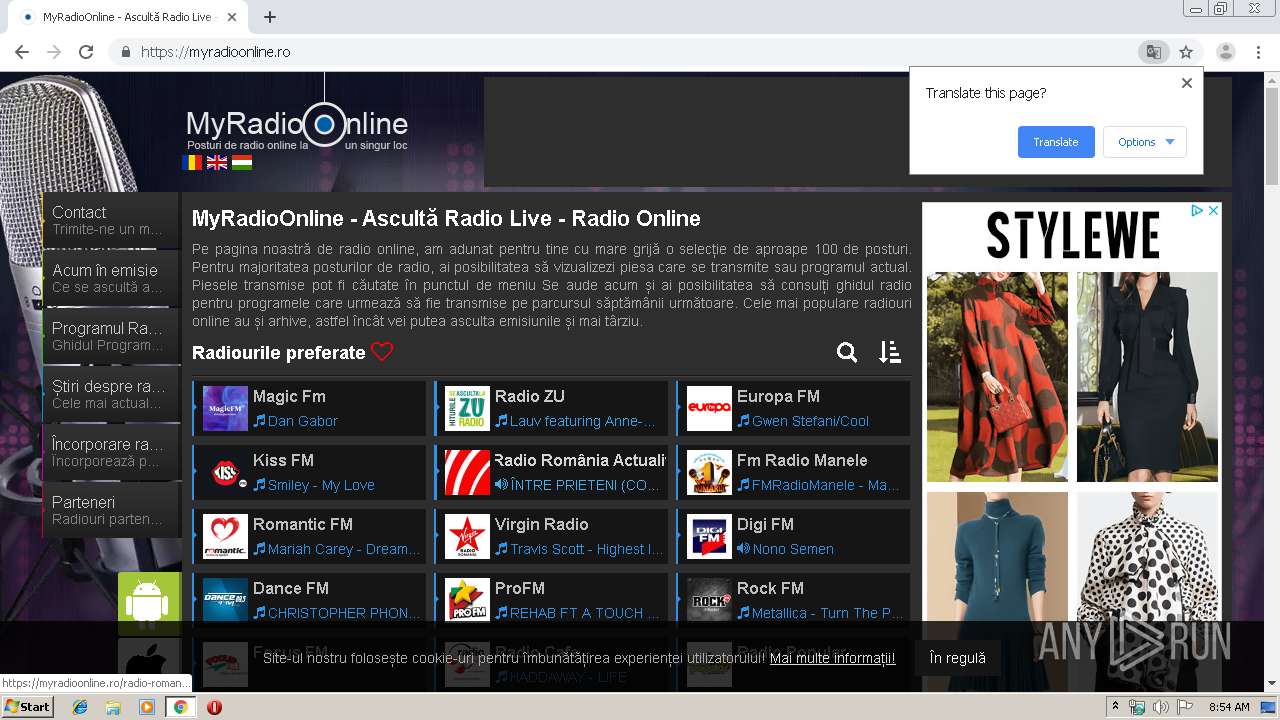
Task: Expand the translate Options dropdown
Action: [1145, 142]
